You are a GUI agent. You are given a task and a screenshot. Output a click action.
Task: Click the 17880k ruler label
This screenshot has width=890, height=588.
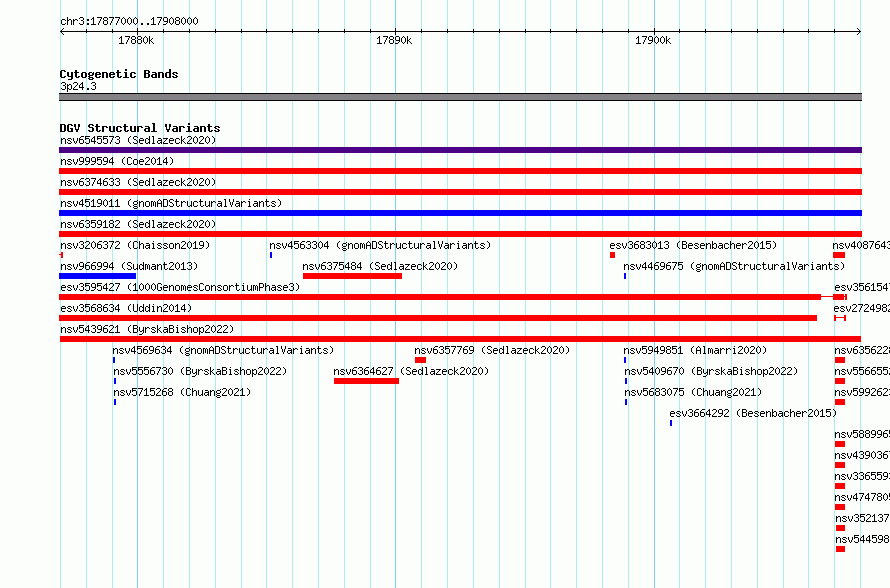coord(136,40)
